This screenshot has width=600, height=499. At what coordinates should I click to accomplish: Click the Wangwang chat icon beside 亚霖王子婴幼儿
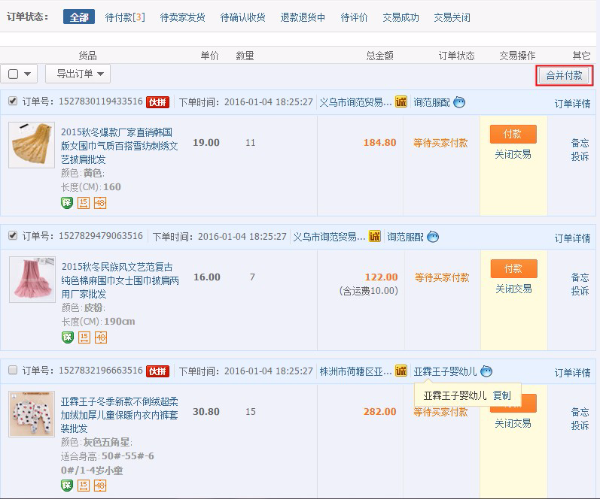click(487, 371)
